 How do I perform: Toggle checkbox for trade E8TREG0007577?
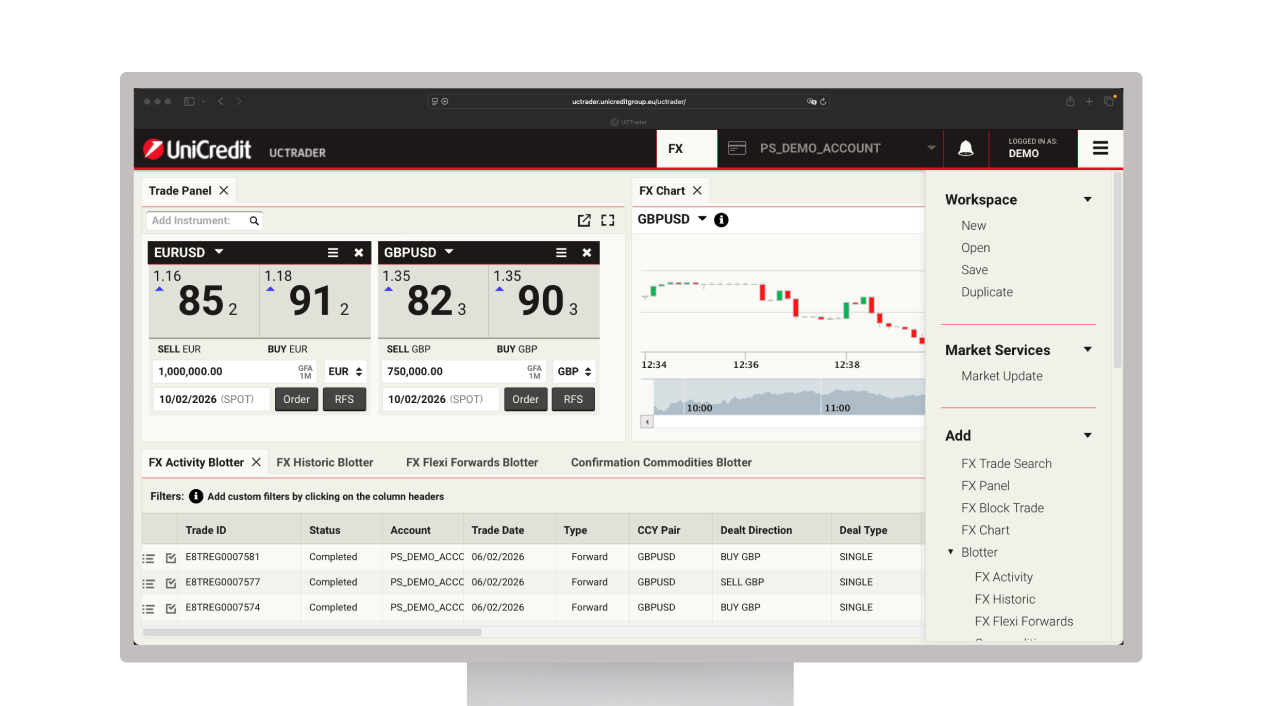(171, 583)
